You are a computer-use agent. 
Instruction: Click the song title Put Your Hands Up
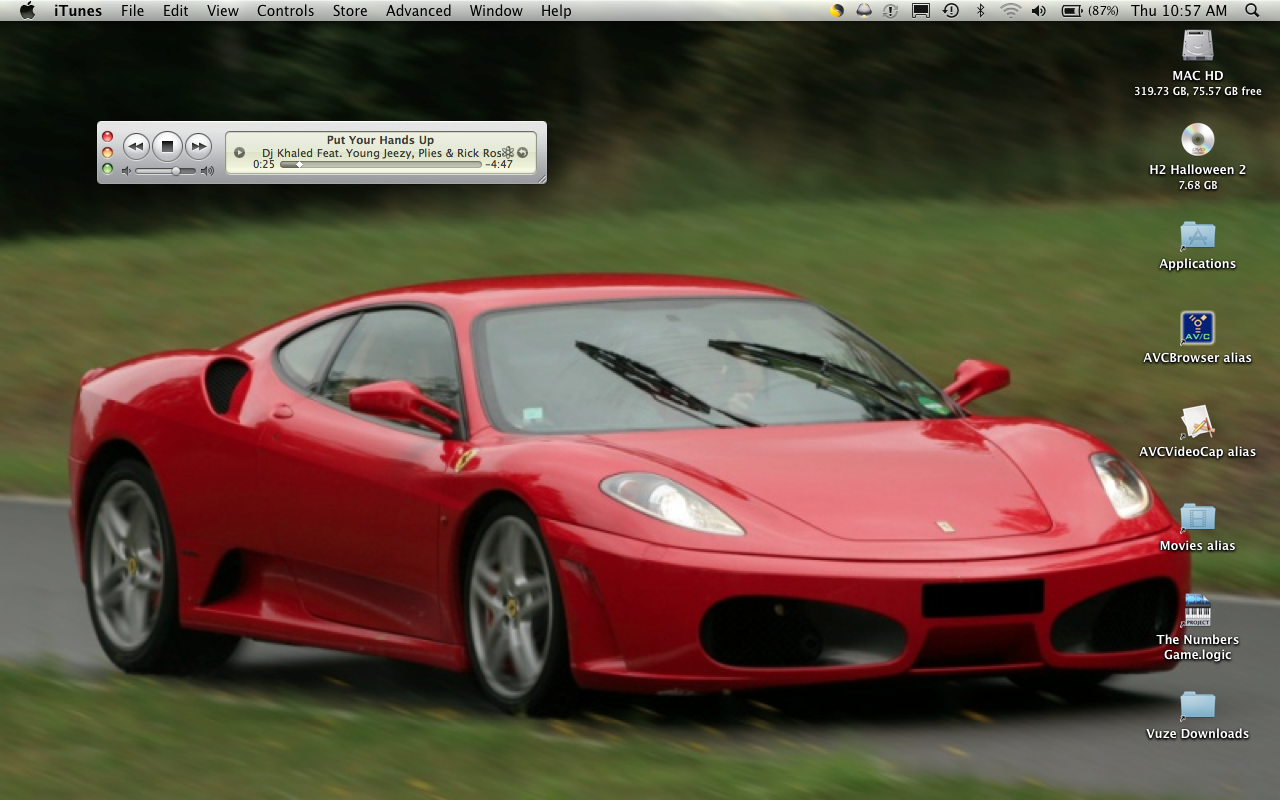click(380, 140)
